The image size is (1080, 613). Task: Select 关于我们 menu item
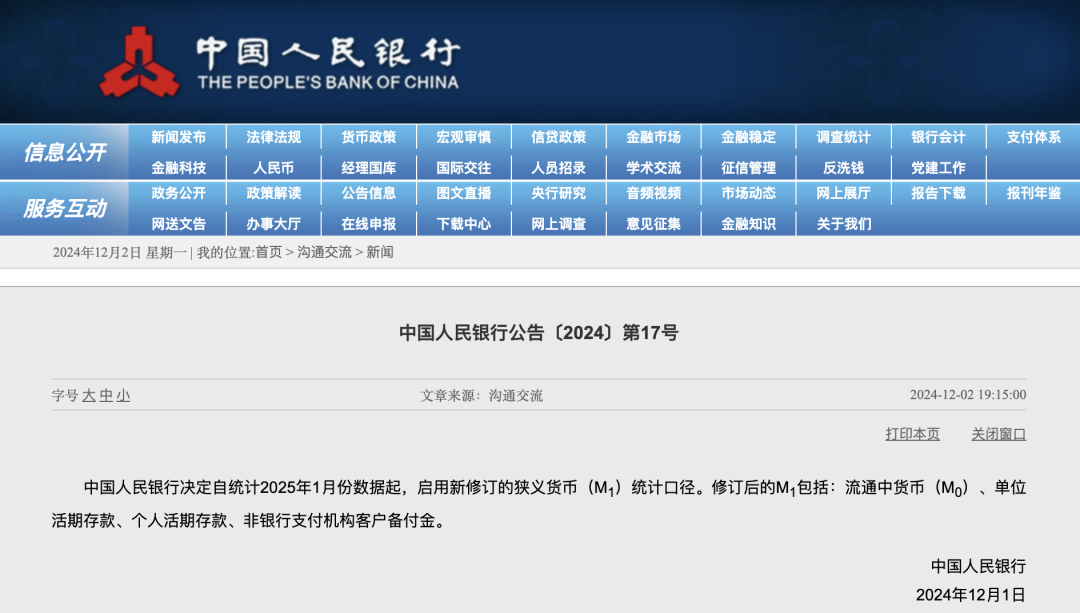click(844, 224)
